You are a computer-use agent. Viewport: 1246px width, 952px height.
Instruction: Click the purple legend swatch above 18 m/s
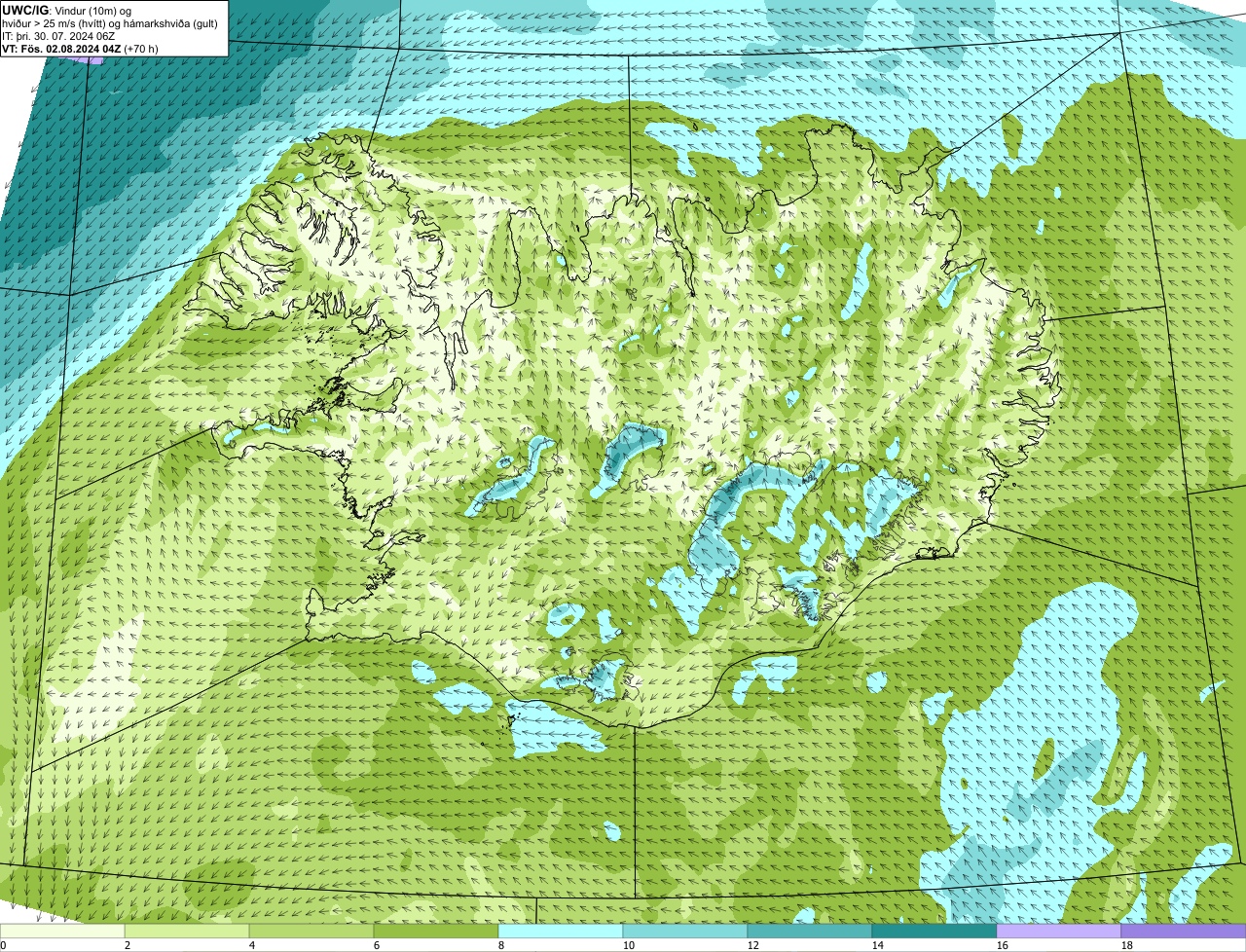(1184, 931)
